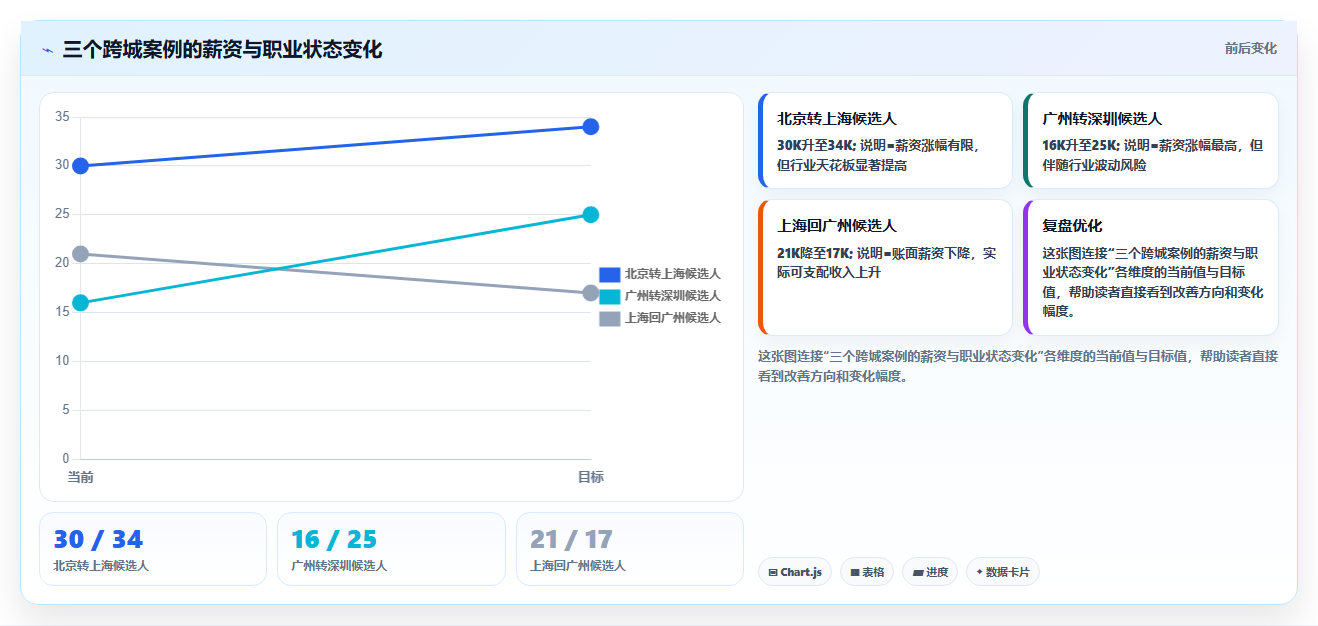Select the 前后变化 tag in the header
Image resolution: width=1318 pixels, height=626 pixels.
(x=1251, y=48)
